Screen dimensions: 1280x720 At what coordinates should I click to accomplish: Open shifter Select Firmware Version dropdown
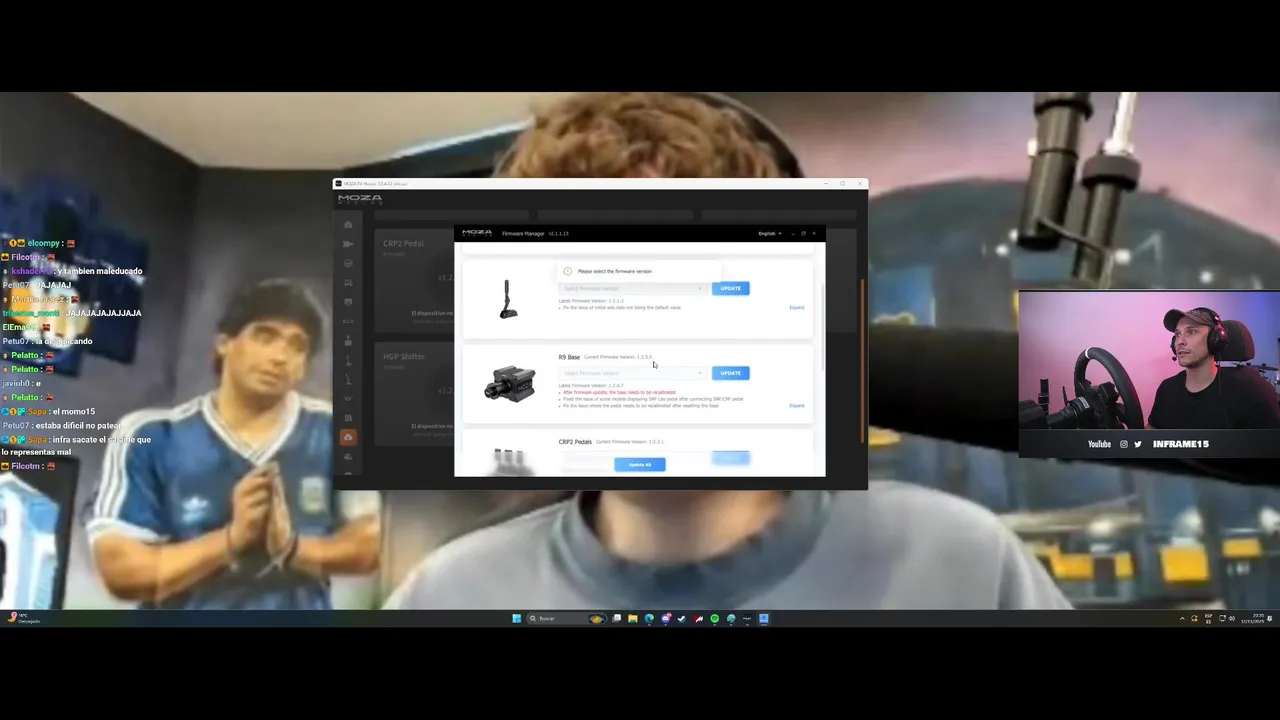(632, 288)
